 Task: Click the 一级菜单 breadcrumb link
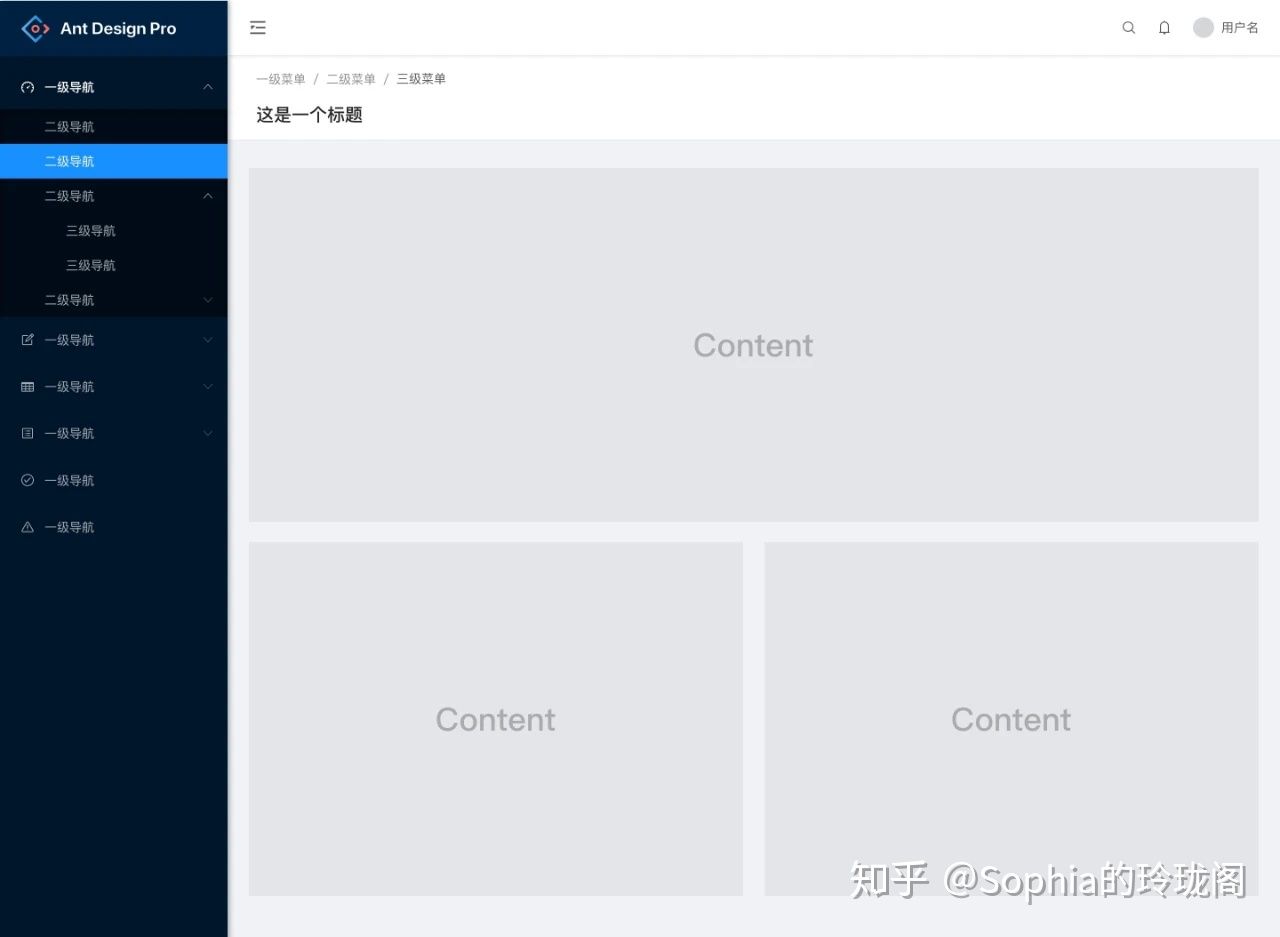(281, 78)
